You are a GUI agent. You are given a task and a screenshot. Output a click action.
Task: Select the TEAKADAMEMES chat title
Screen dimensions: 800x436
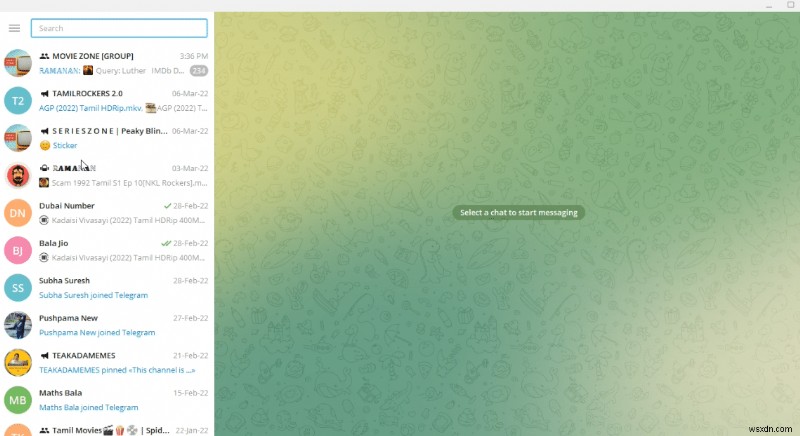tap(84, 355)
